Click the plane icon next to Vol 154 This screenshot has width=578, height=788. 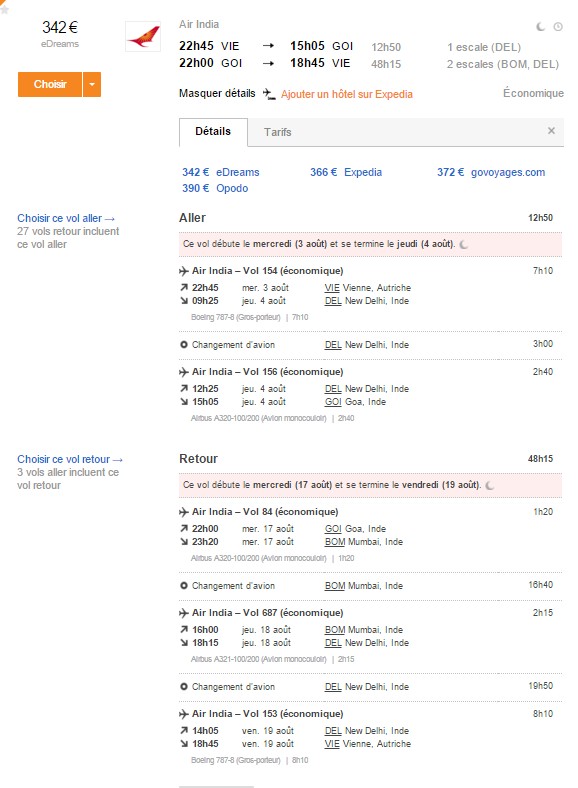tap(184, 271)
